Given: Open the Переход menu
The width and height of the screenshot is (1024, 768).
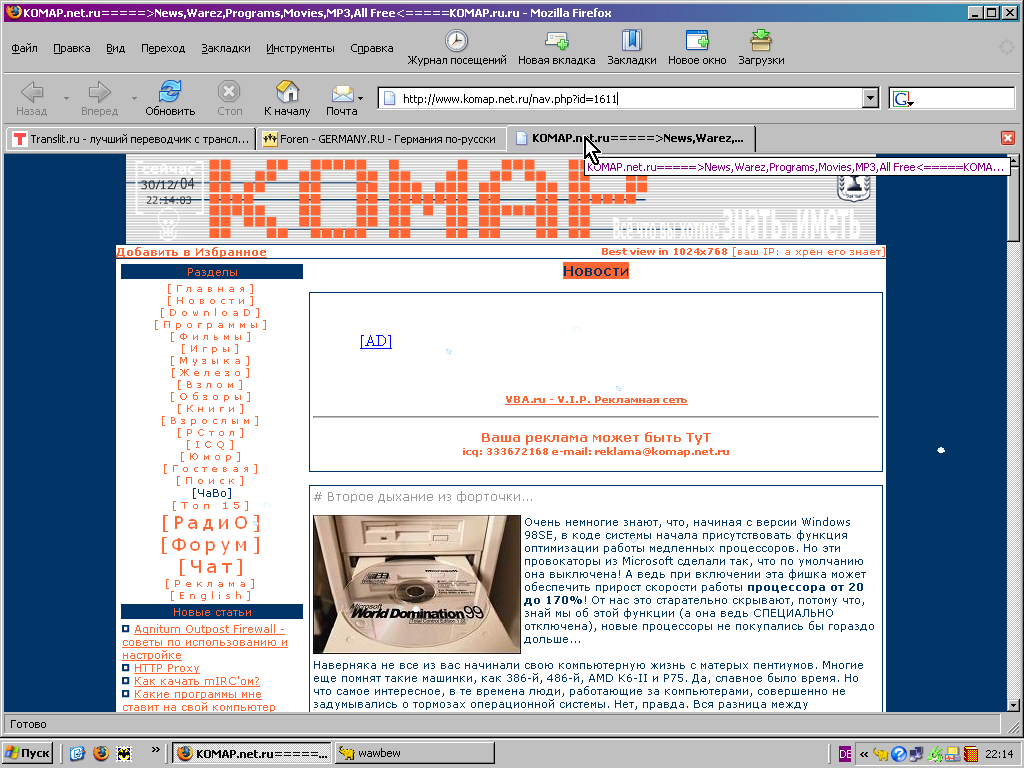Looking at the screenshot, I should click(163, 48).
